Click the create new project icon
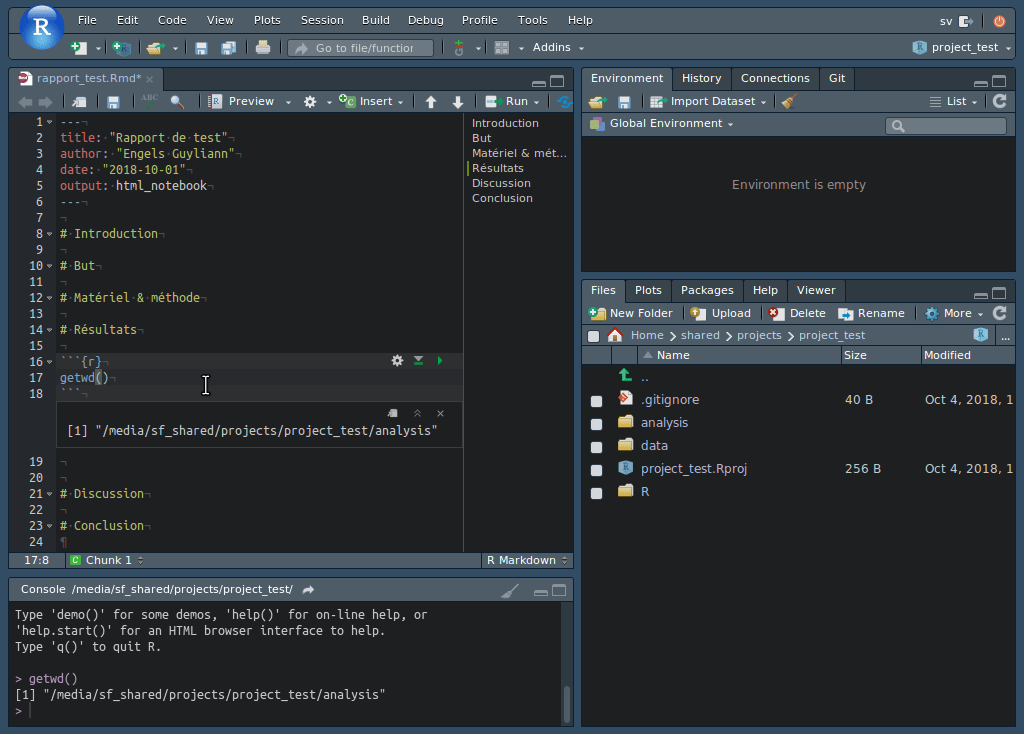 121,48
